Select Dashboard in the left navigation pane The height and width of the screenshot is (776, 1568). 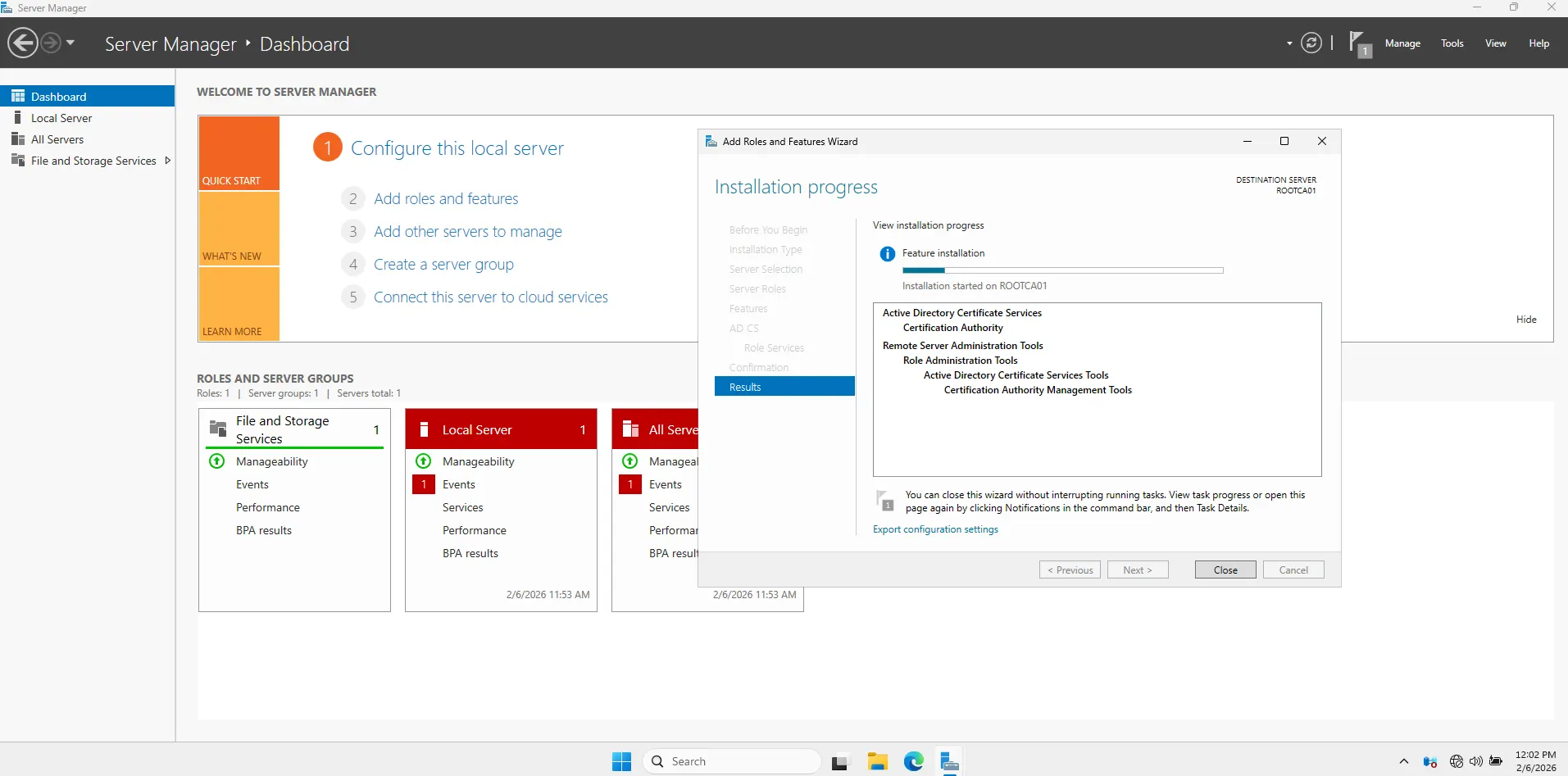(87, 96)
